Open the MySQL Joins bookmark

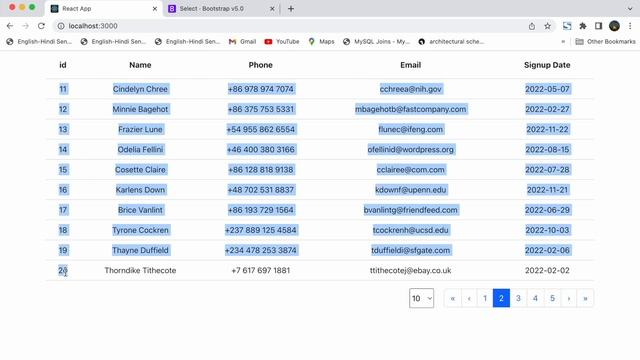(x=376, y=42)
